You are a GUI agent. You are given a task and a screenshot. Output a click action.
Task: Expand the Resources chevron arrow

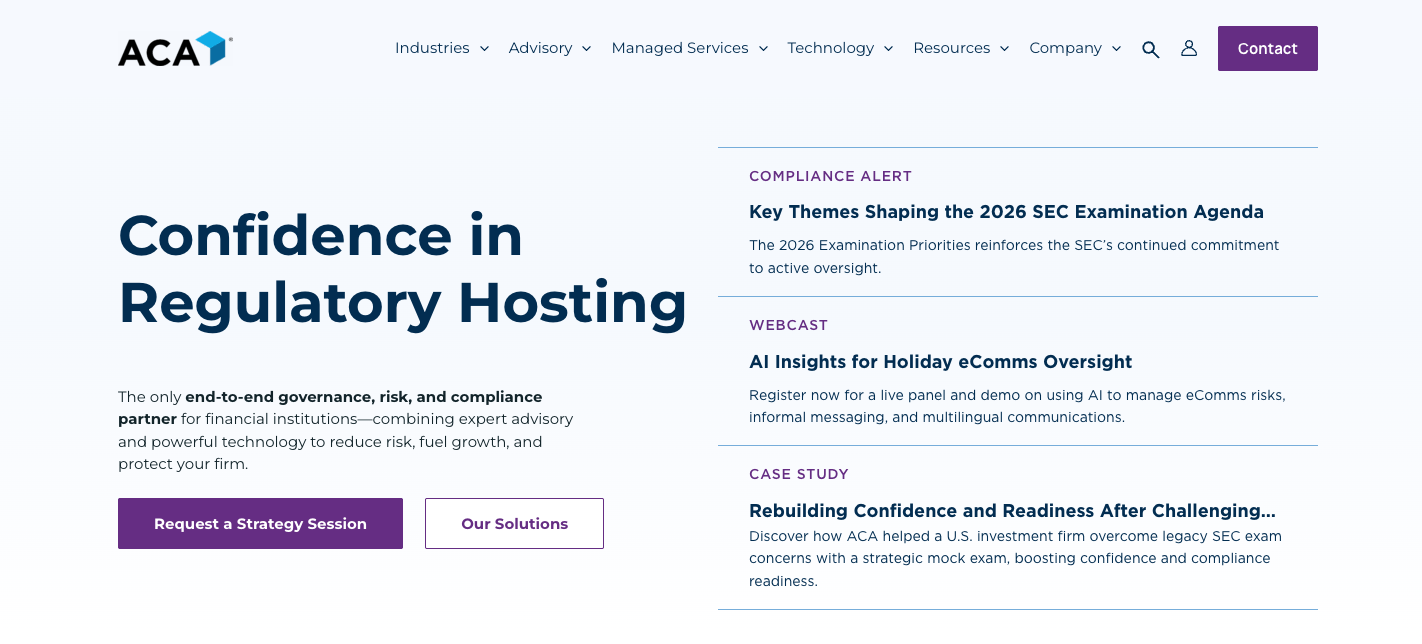point(1004,49)
